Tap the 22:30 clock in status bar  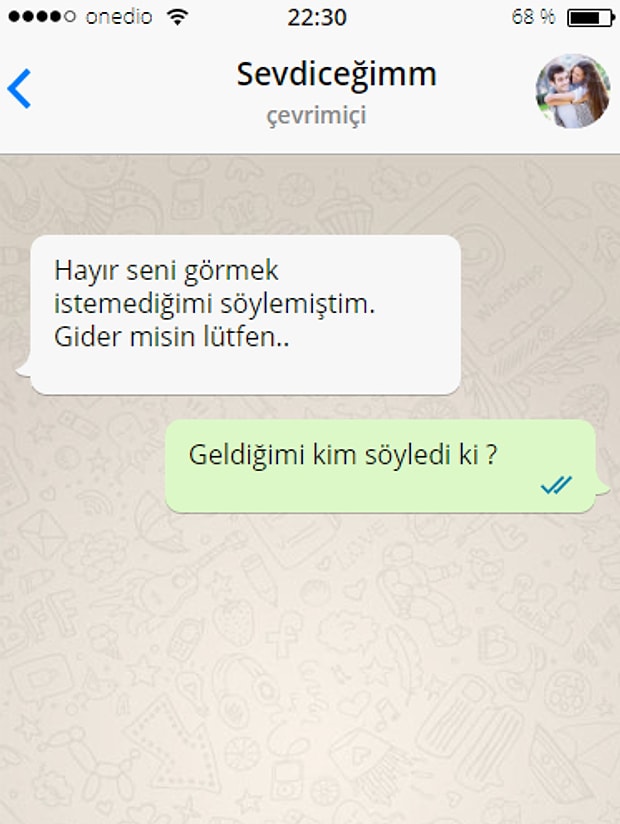pos(317,17)
